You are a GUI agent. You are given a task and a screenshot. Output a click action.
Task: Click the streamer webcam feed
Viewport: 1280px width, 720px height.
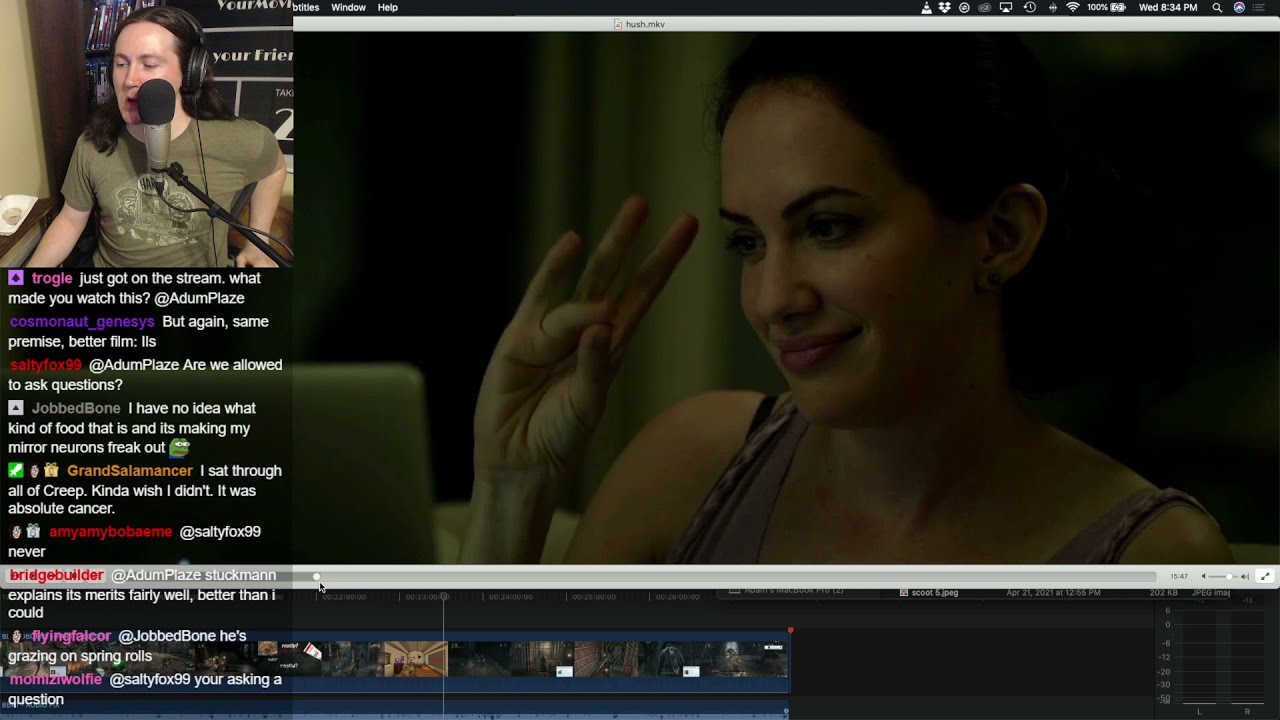pyautogui.click(x=146, y=133)
